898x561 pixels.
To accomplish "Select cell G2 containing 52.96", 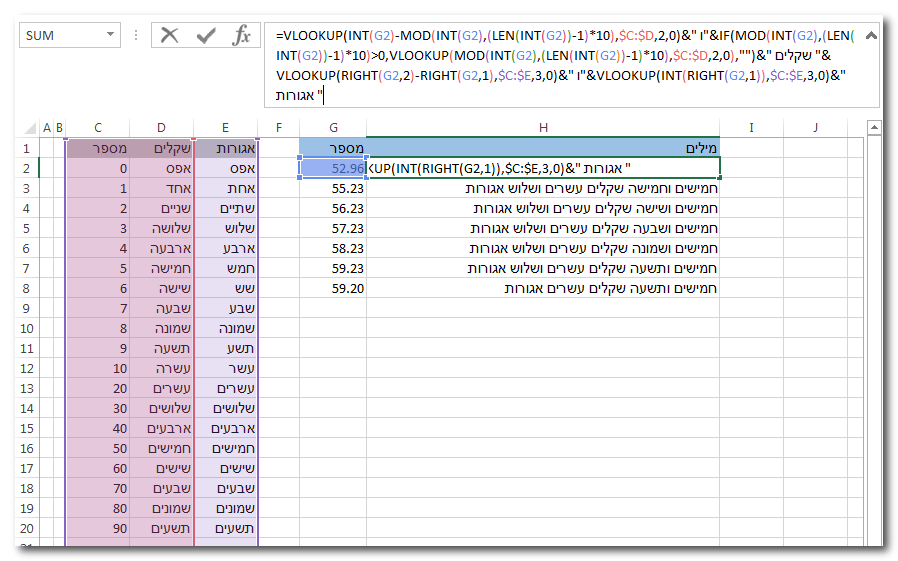I will click(333, 168).
